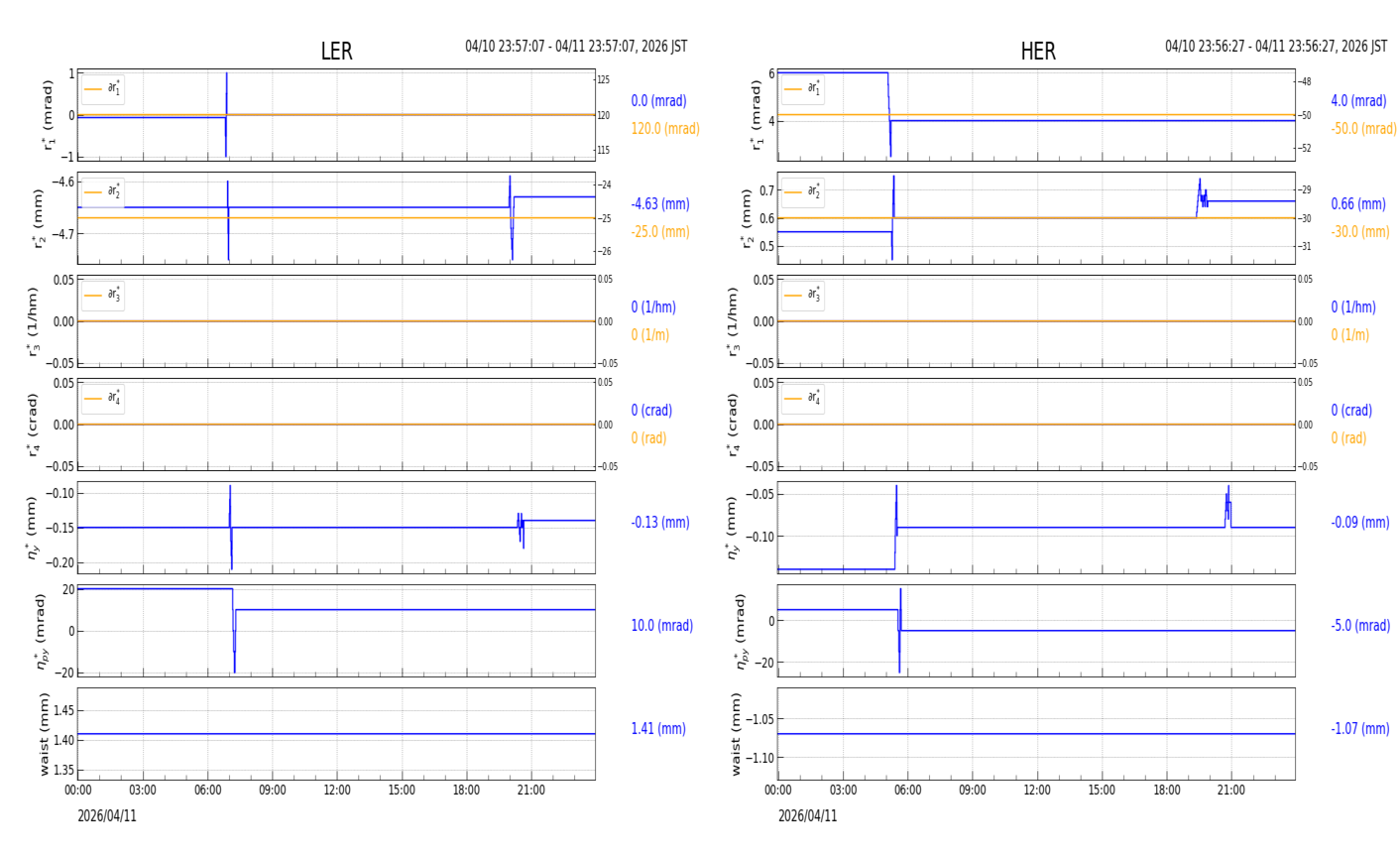The width and height of the screenshot is (1400, 857).
Task: Click the 12:00 tick on the HER time axis
Action: [x=1037, y=791]
